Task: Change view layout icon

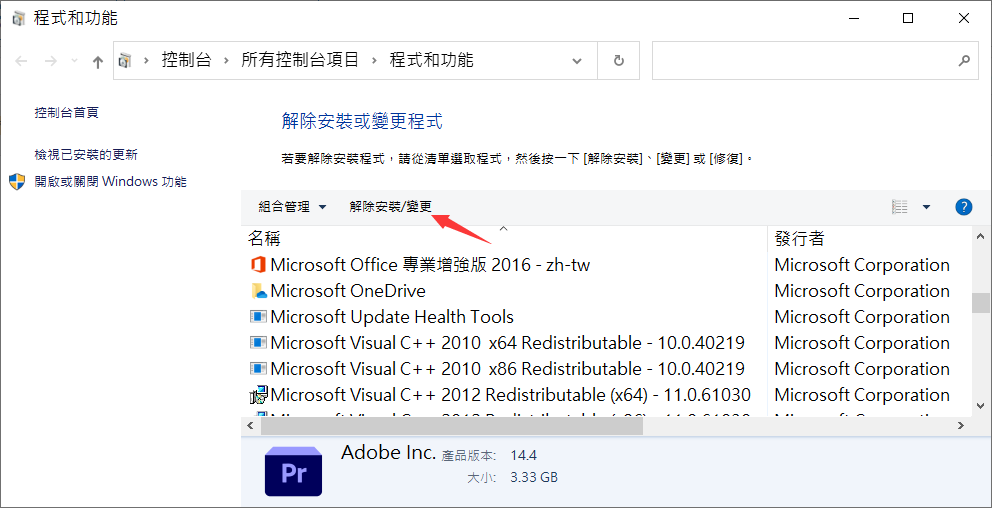Action: [x=900, y=206]
